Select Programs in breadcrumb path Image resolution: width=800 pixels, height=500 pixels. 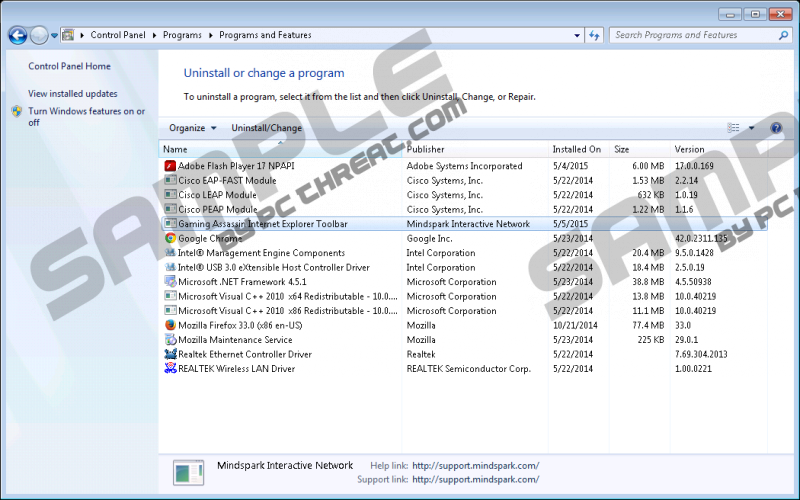(182, 35)
